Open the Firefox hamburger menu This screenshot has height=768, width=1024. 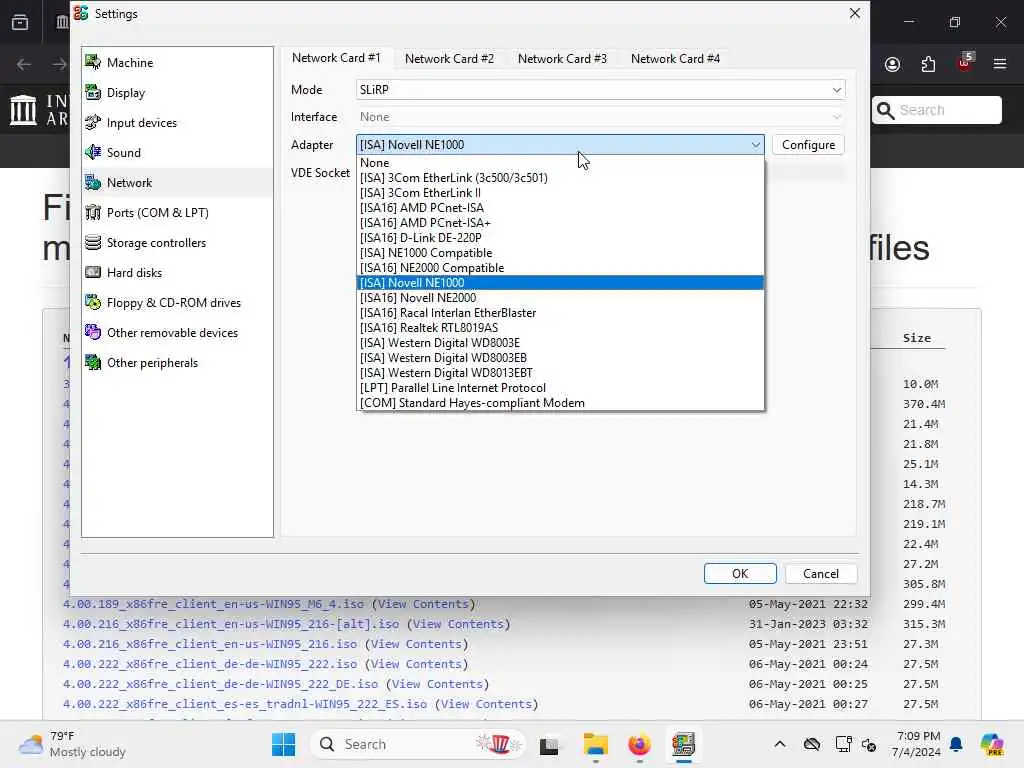(x=1000, y=64)
